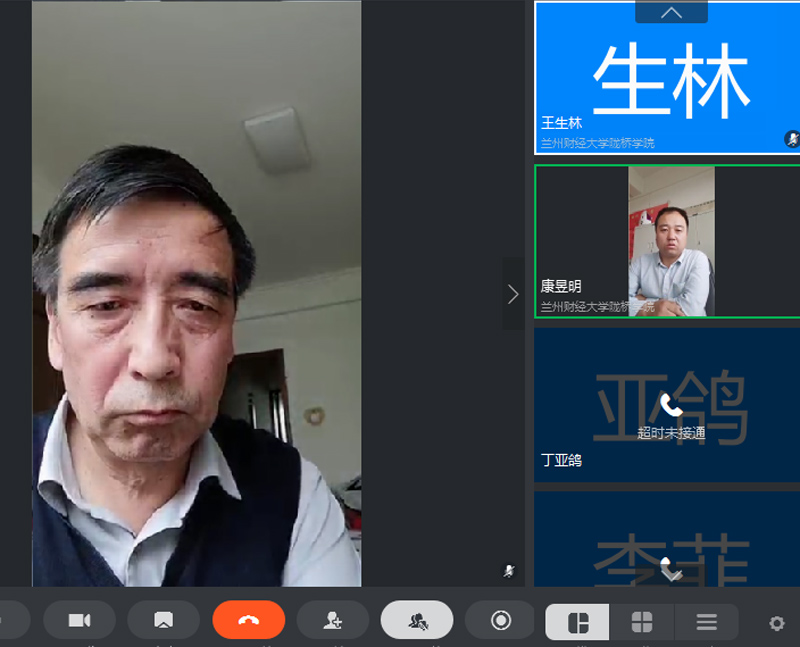Start recording with the record icon
Viewport: 800px width, 647px height.
[x=501, y=621]
